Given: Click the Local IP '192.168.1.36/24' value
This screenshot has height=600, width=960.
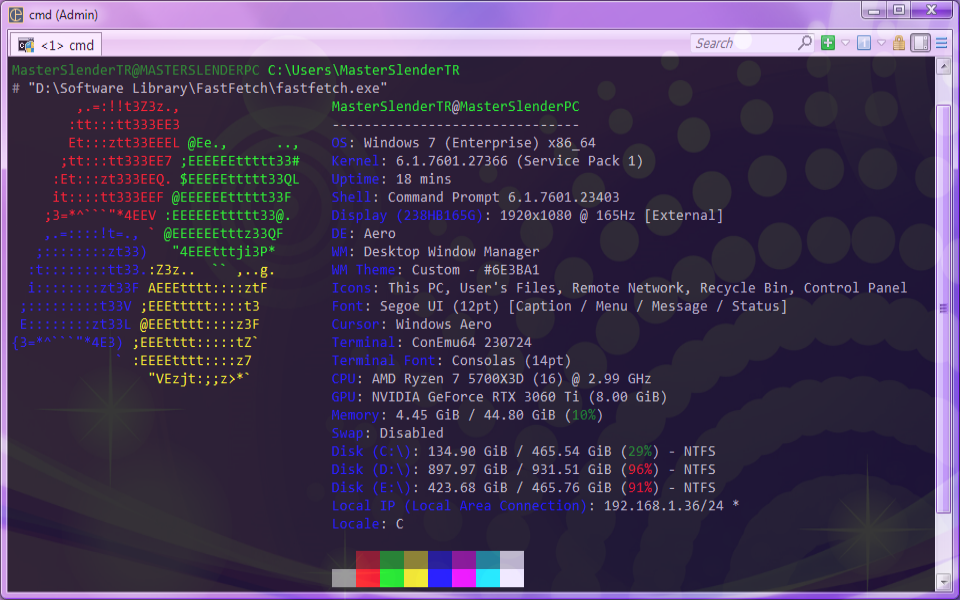Looking at the screenshot, I should click(x=664, y=506).
